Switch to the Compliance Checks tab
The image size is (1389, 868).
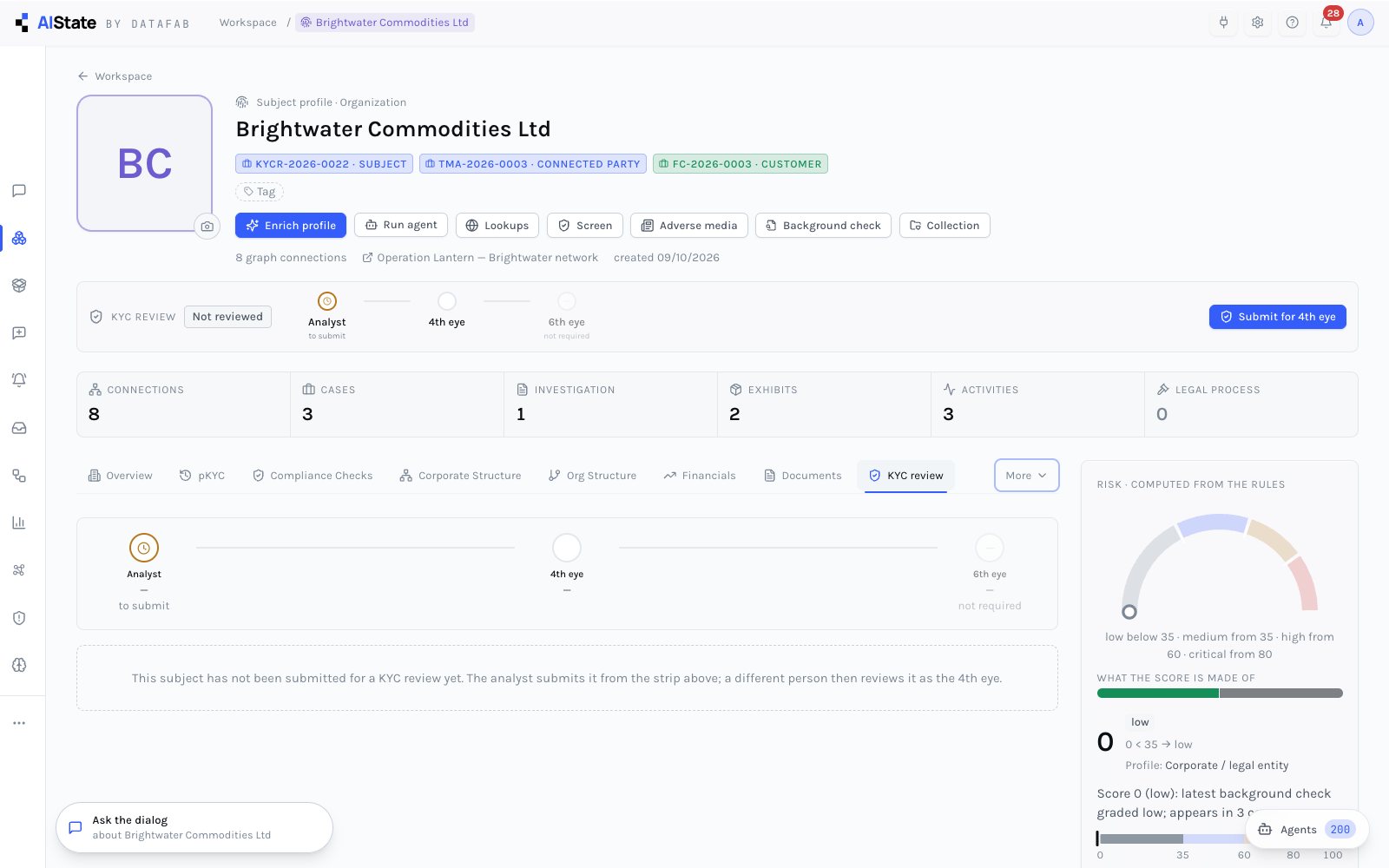tap(313, 476)
